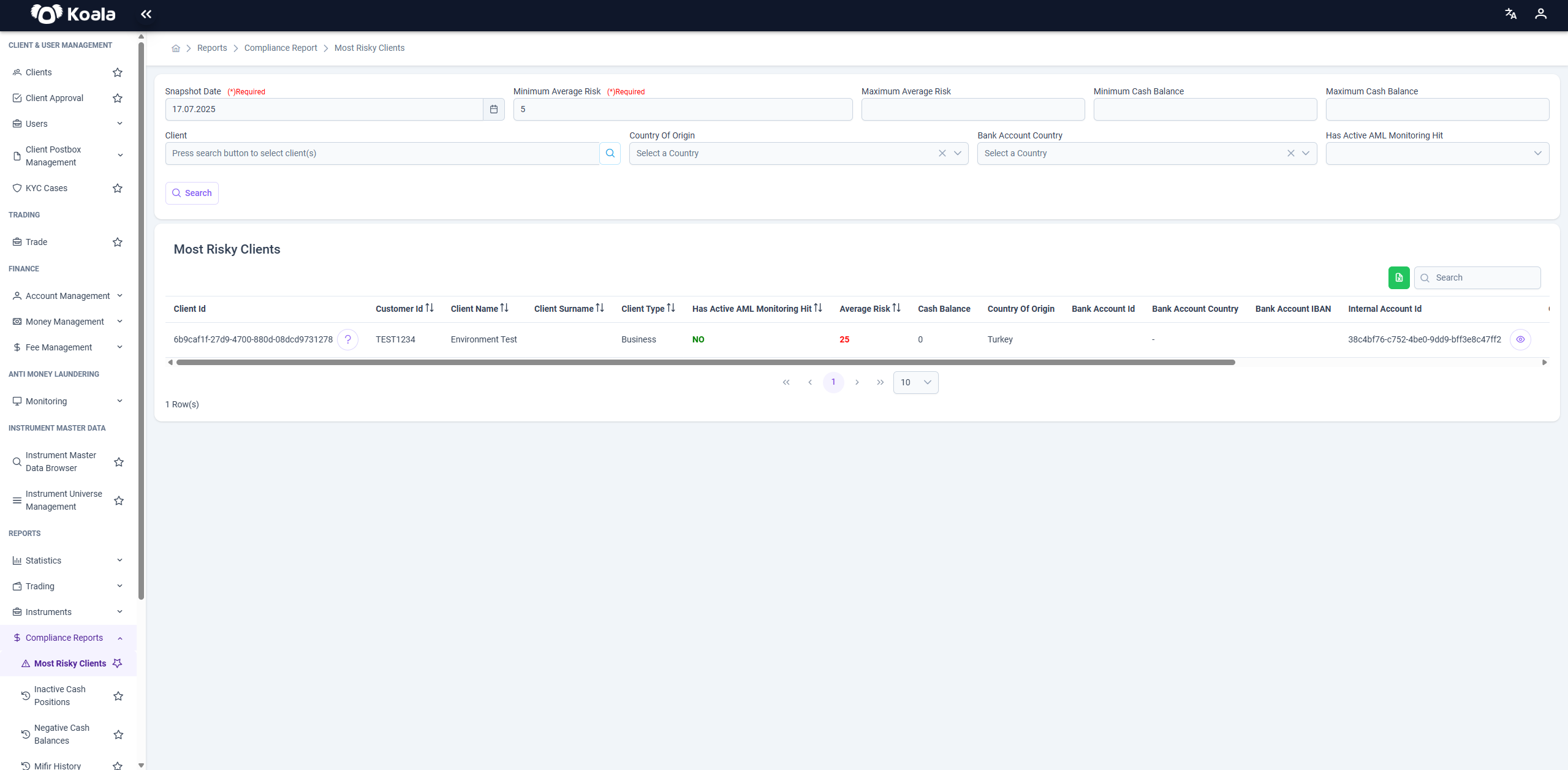Image resolution: width=1568 pixels, height=770 pixels.
Task: Click the client search magnifier button
Action: coord(610,154)
